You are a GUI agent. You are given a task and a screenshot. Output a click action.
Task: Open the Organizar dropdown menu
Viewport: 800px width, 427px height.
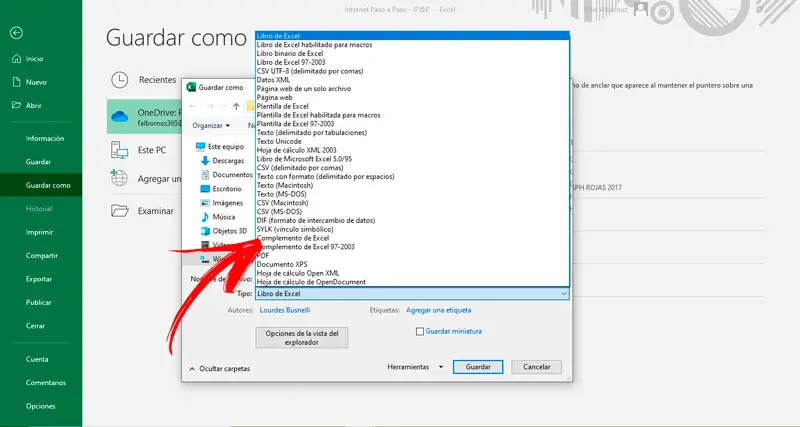(x=211, y=125)
